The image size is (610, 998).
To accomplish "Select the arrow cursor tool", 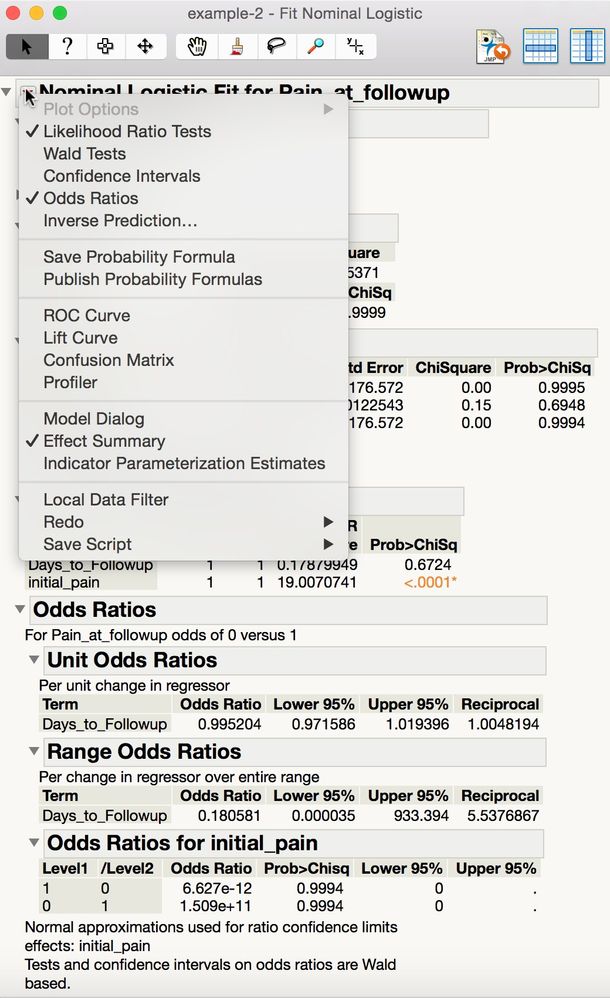I will [26, 46].
